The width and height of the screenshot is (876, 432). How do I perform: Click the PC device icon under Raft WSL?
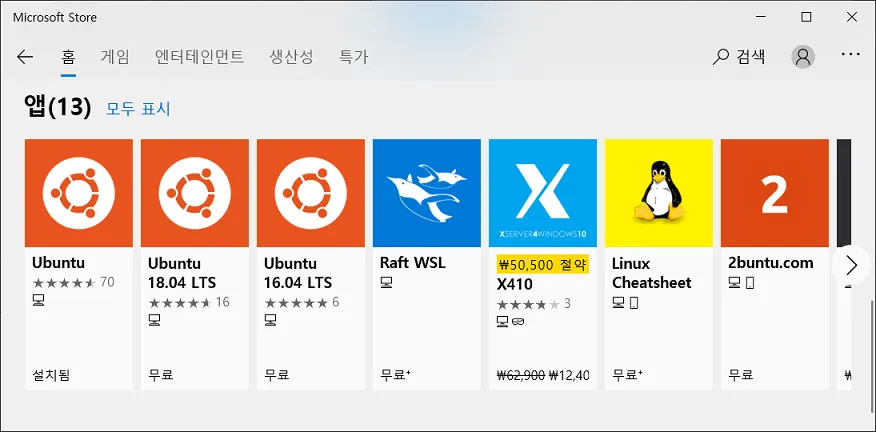pos(386,282)
